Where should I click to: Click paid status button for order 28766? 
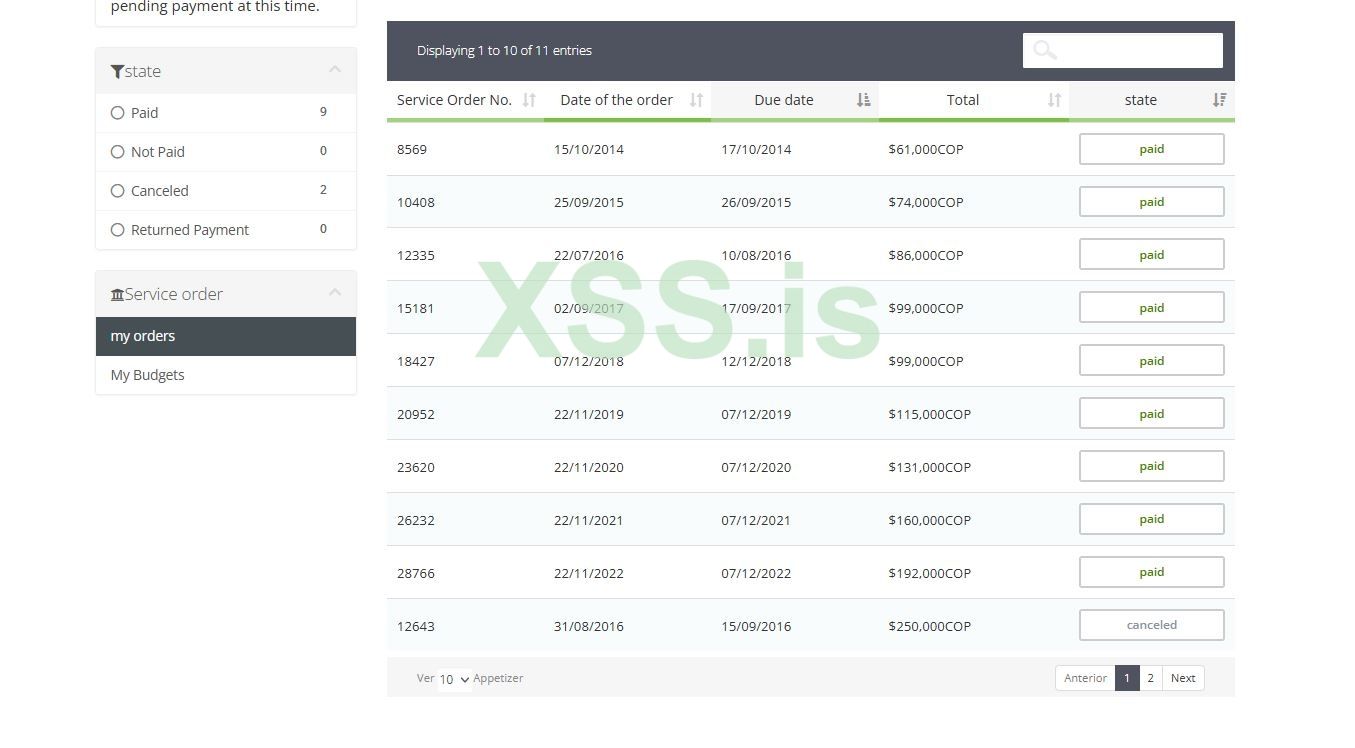[1152, 572]
